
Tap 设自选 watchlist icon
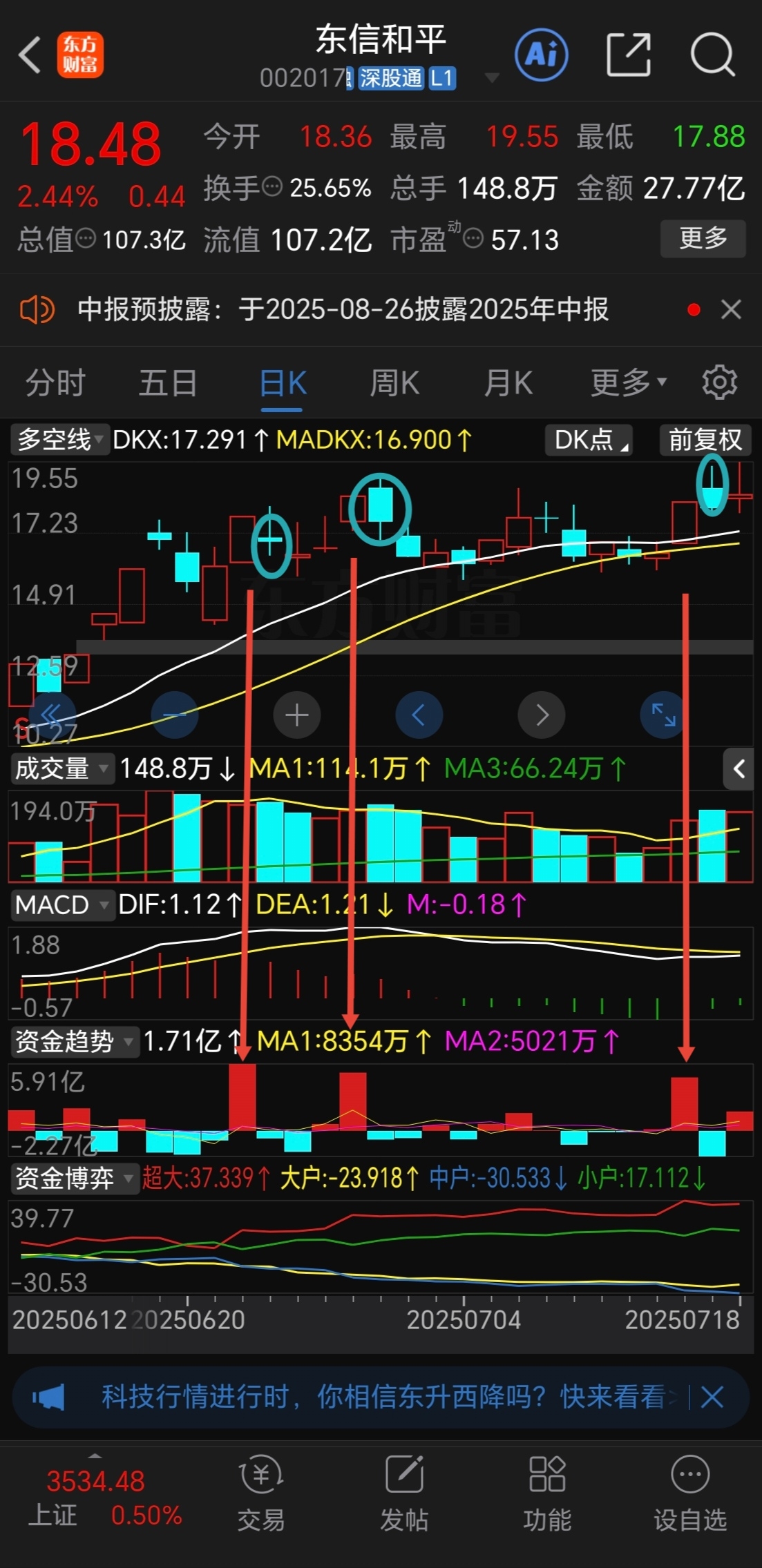tap(690, 1493)
